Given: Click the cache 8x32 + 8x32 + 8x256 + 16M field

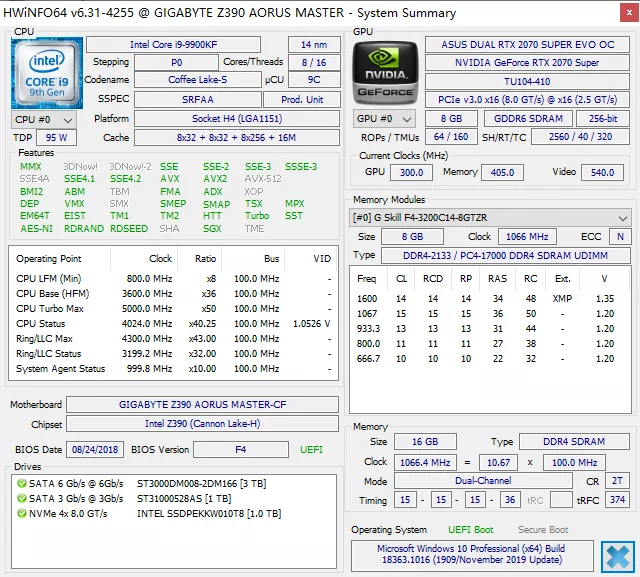Looking at the screenshot, I should tap(237, 138).
